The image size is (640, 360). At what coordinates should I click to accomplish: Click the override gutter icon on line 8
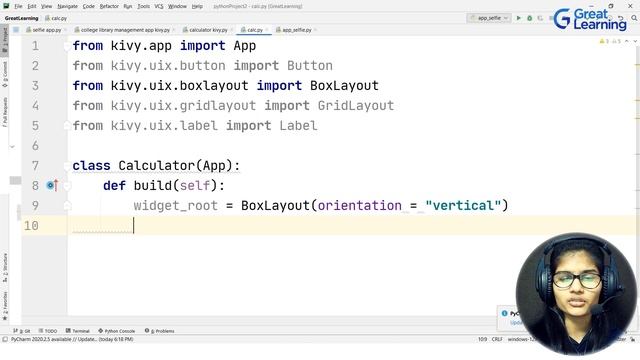pyautogui.click(x=52, y=186)
